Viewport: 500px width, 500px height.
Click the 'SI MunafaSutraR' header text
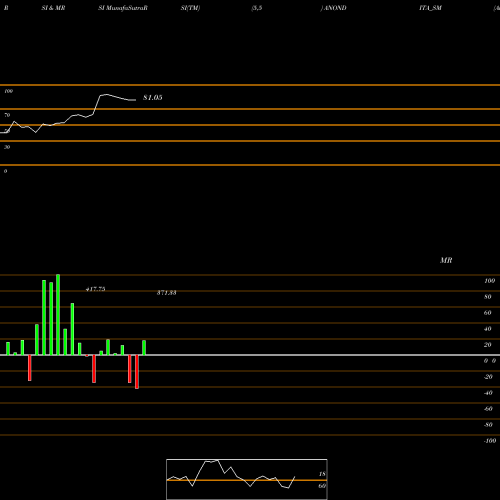pos(123,8)
